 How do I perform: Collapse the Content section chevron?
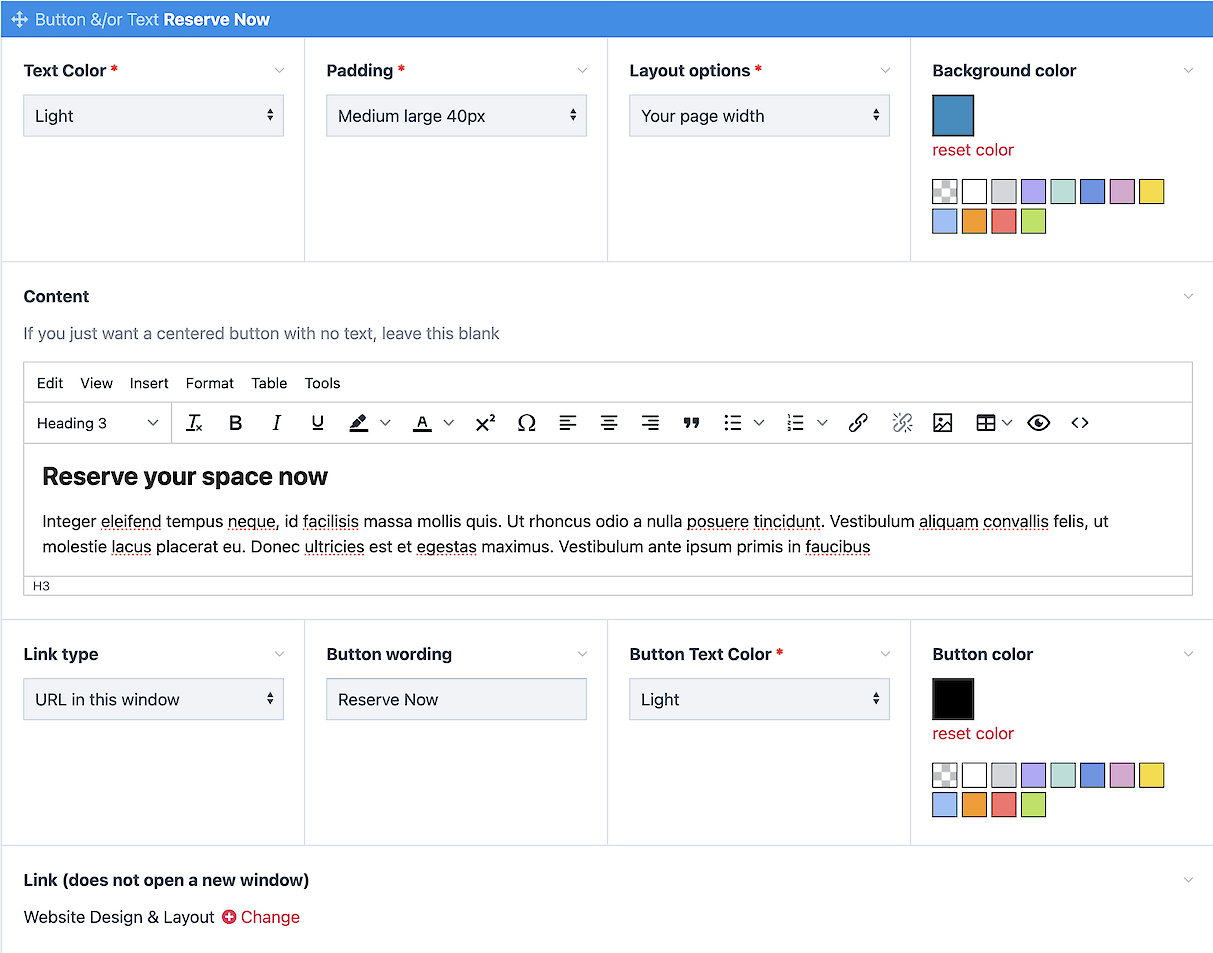coord(1188,297)
